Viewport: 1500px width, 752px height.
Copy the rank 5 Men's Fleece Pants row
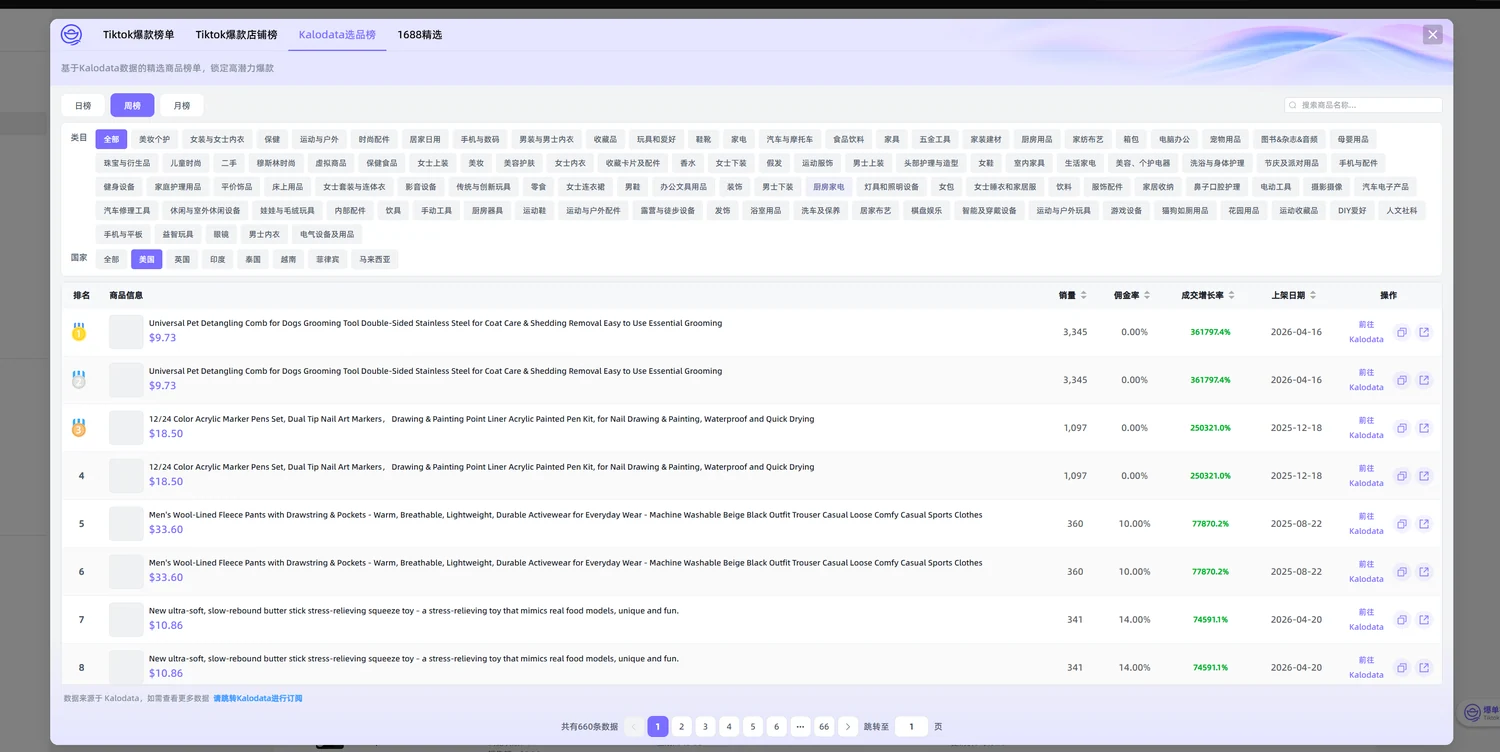click(1402, 524)
